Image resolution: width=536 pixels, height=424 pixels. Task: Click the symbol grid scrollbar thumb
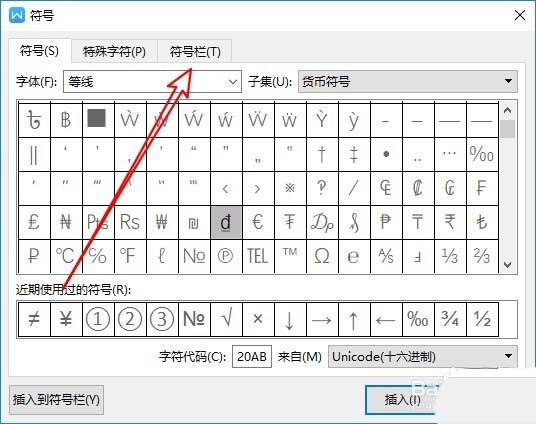[x=507, y=129]
